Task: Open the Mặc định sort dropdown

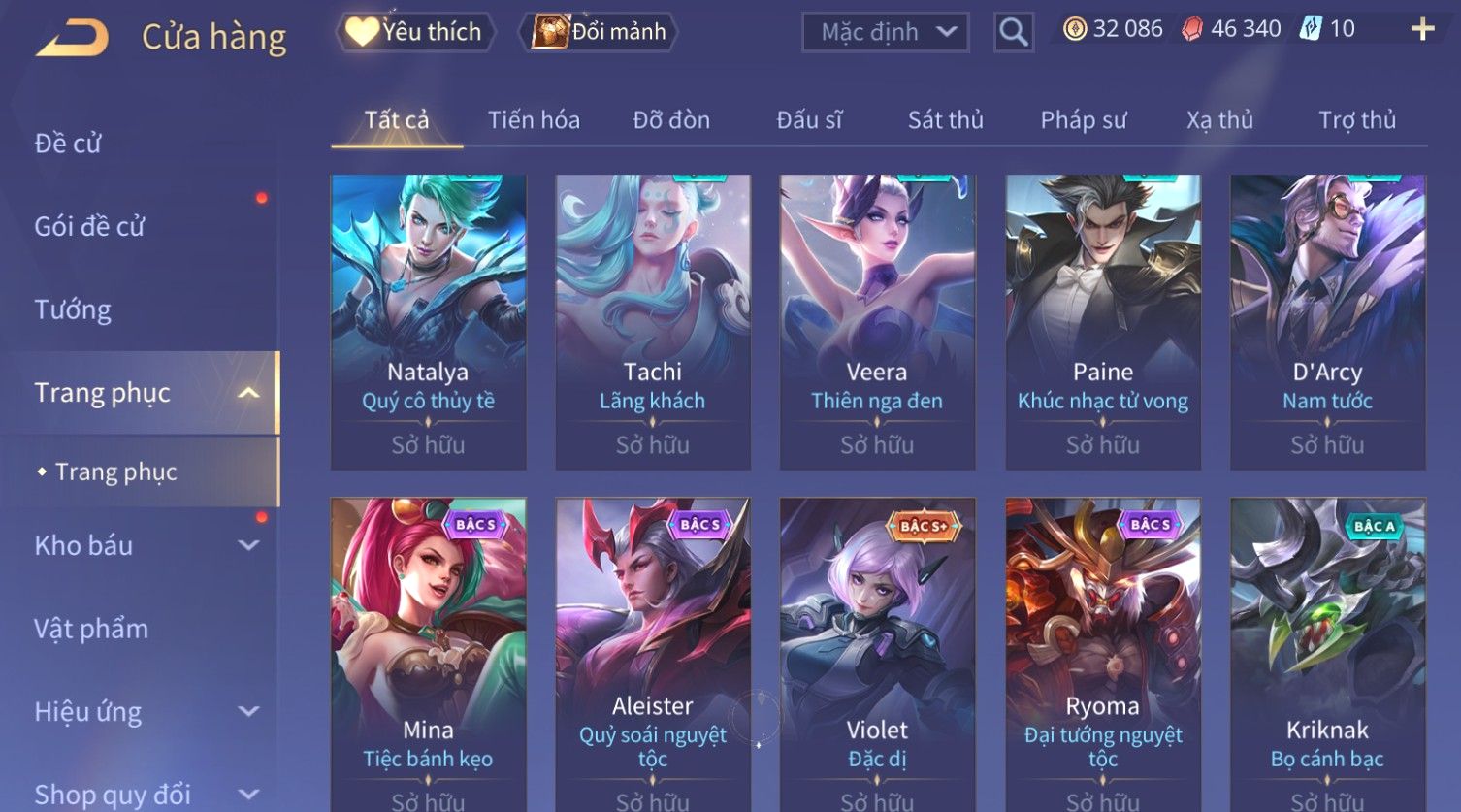Action: tap(886, 32)
